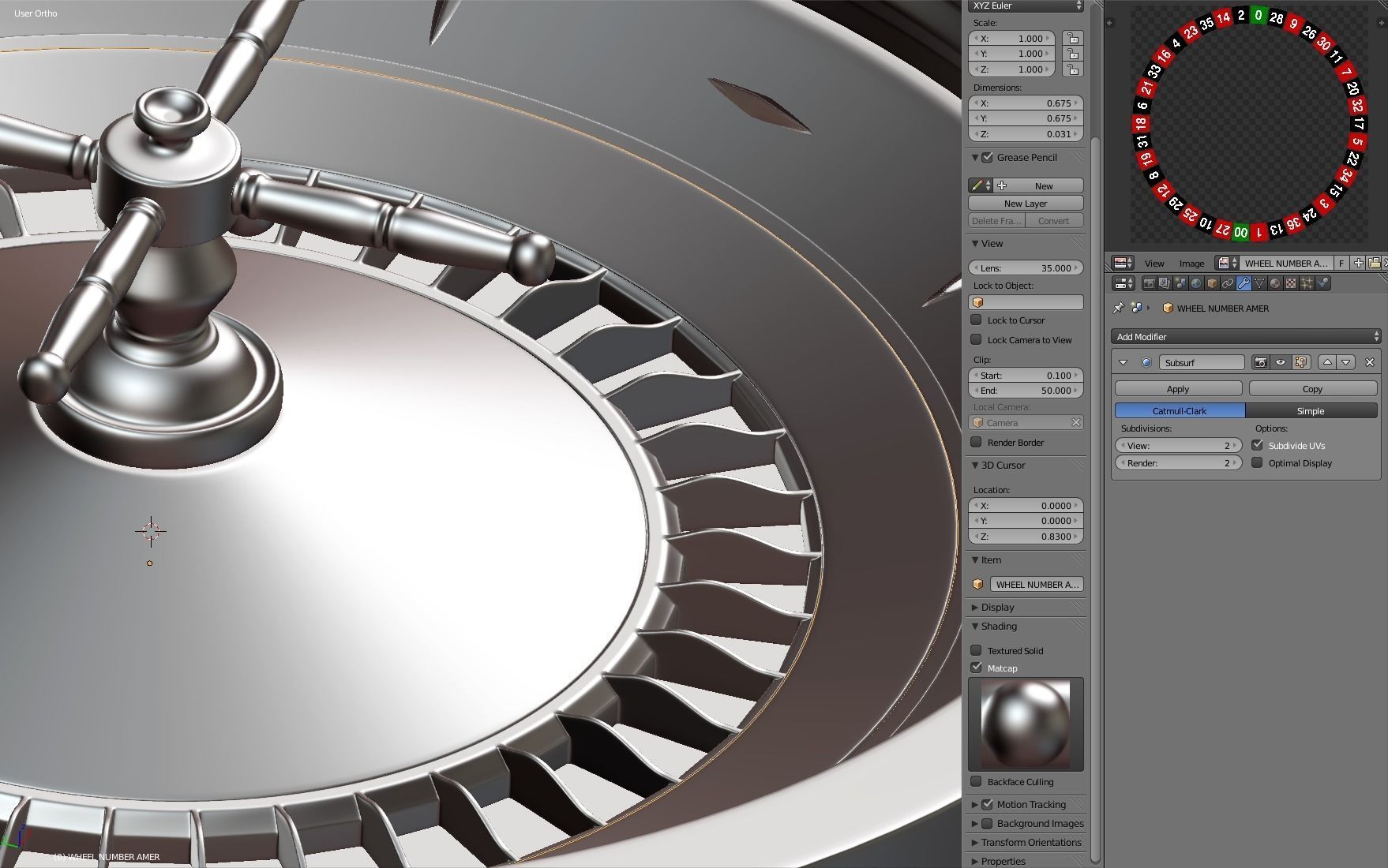Expand the Transform Orientations panel
The width and height of the screenshot is (1388, 868).
tap(975, 843)
